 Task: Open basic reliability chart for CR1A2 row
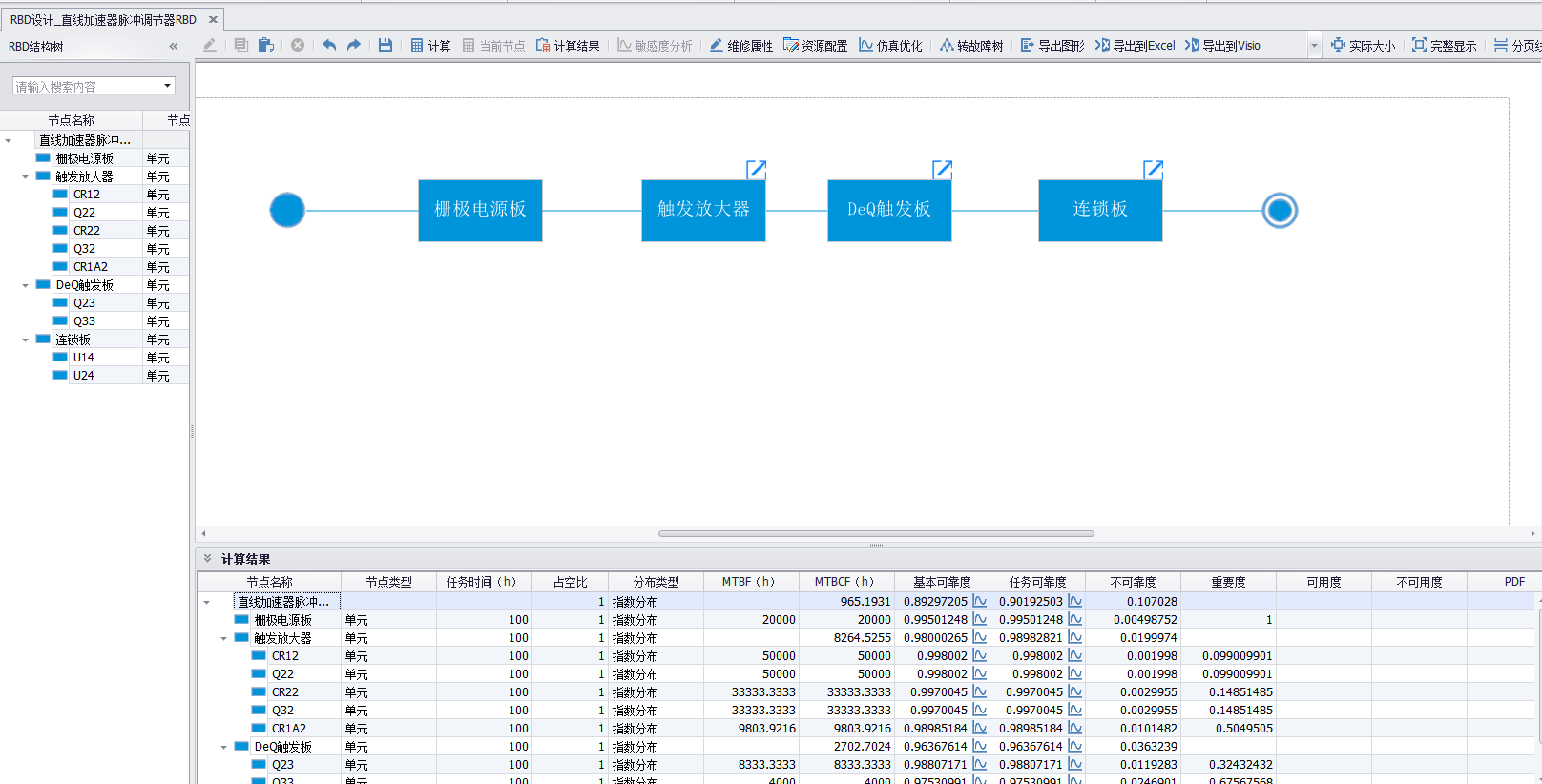pos(979,728)
